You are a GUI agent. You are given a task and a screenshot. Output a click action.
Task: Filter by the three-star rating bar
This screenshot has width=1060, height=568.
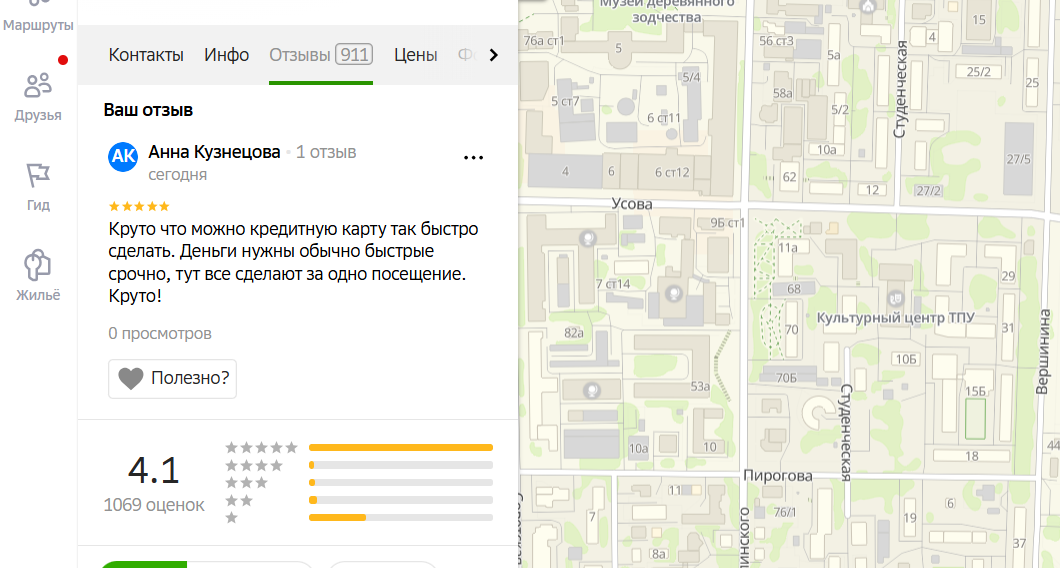[x=401, y=483]
